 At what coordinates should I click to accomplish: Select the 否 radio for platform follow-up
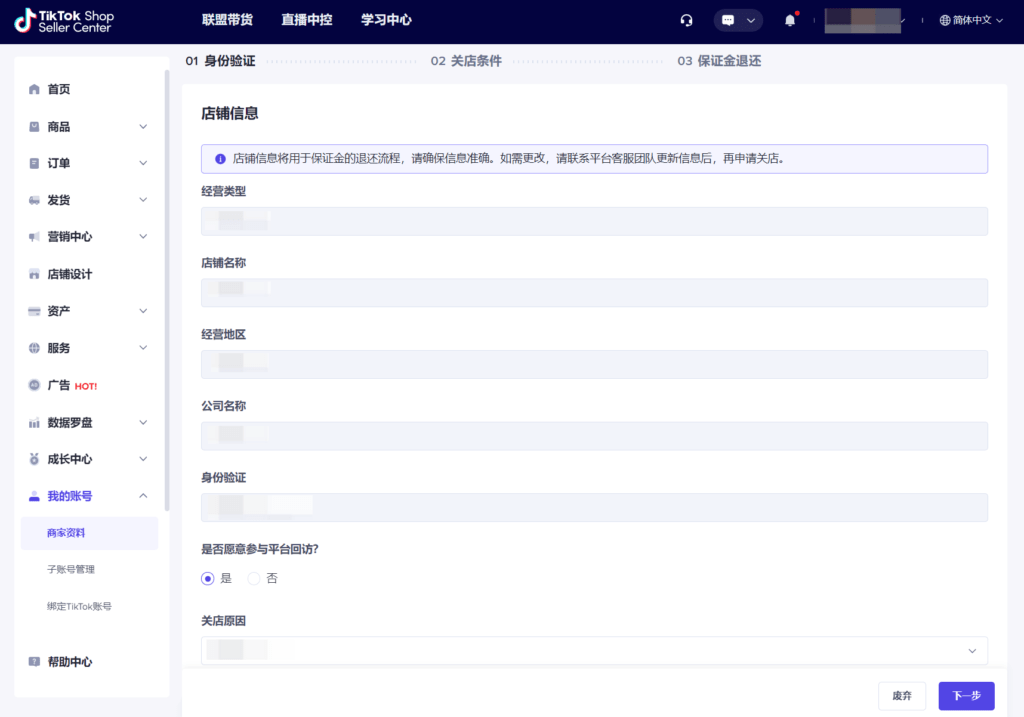point(254,578)
